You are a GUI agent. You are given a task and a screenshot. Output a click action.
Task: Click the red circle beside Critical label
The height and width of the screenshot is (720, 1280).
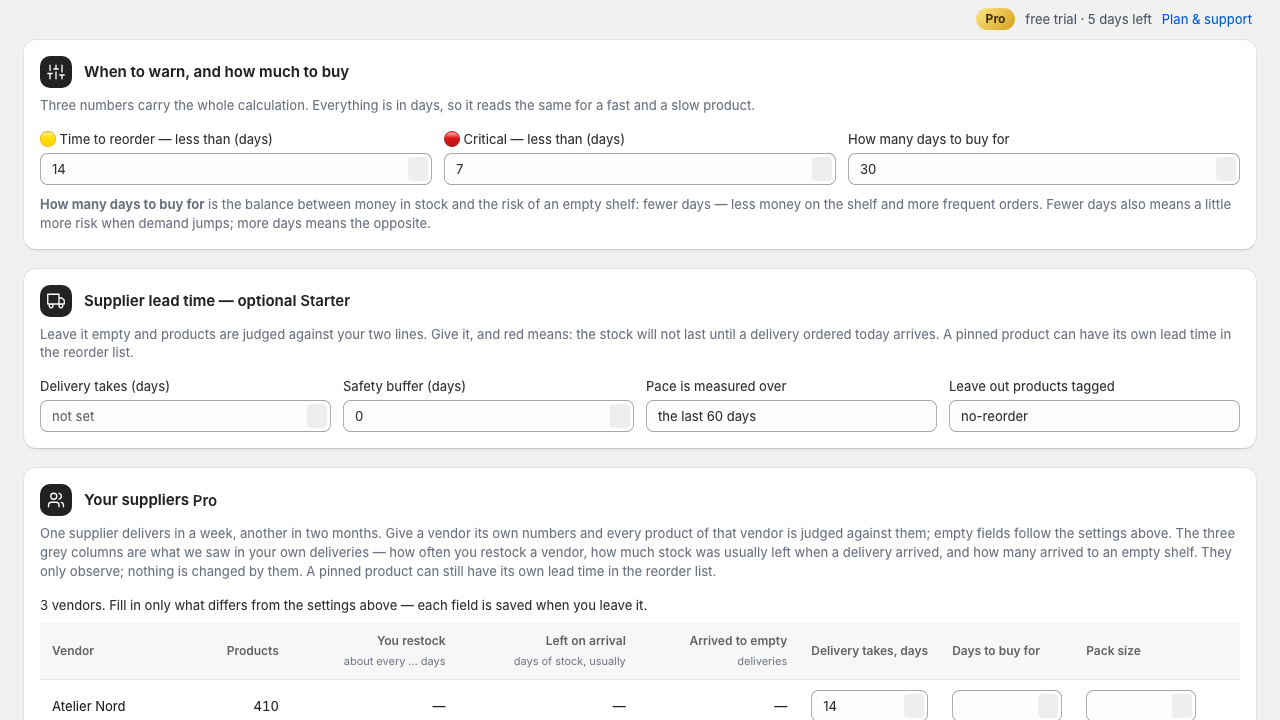pos(452,139)
